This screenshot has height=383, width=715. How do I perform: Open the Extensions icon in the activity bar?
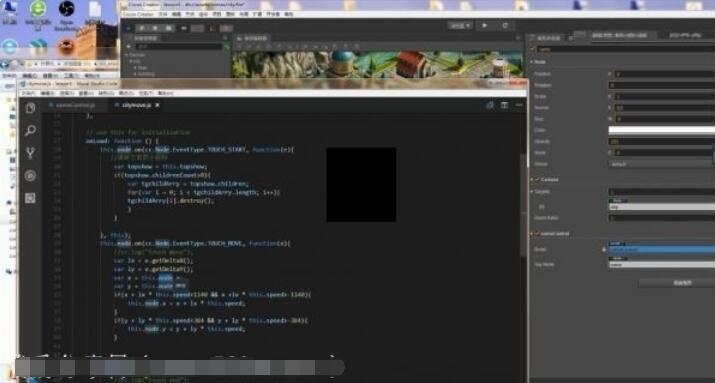tap(31, 198)
